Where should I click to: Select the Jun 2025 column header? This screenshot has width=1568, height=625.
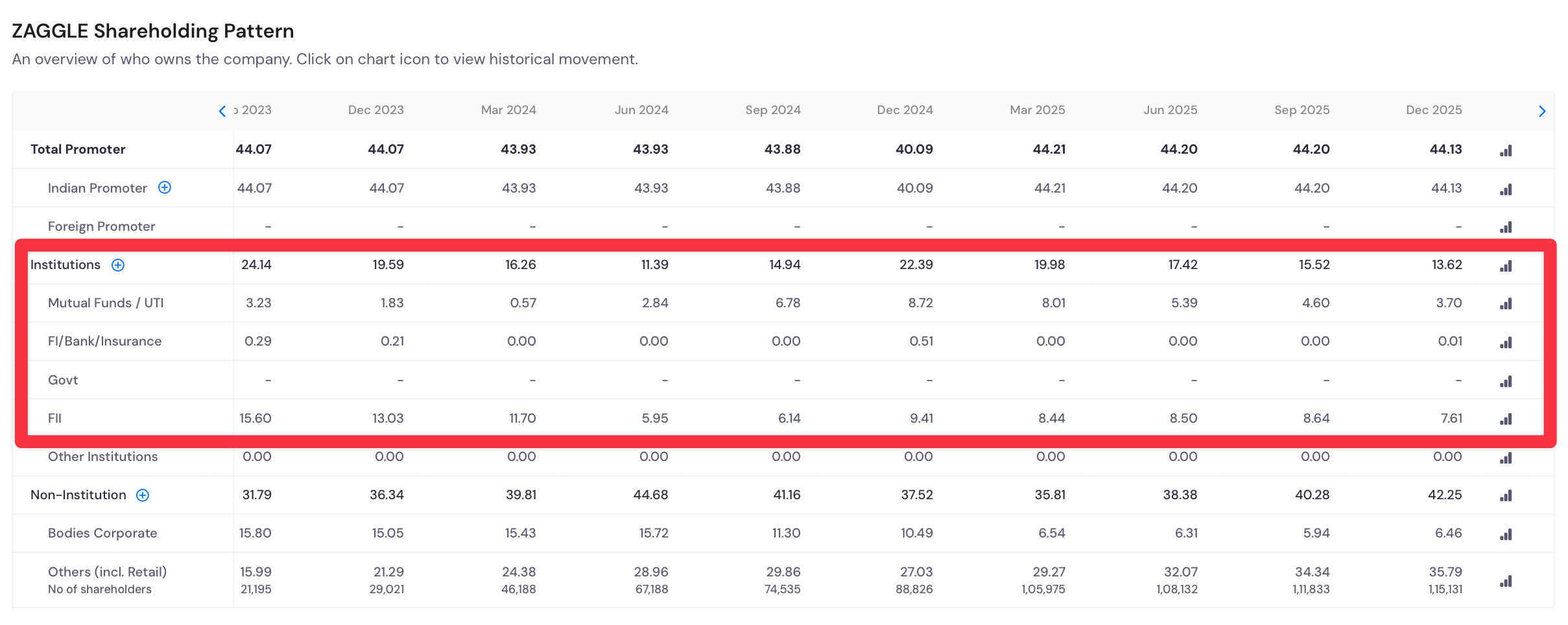1170,110
